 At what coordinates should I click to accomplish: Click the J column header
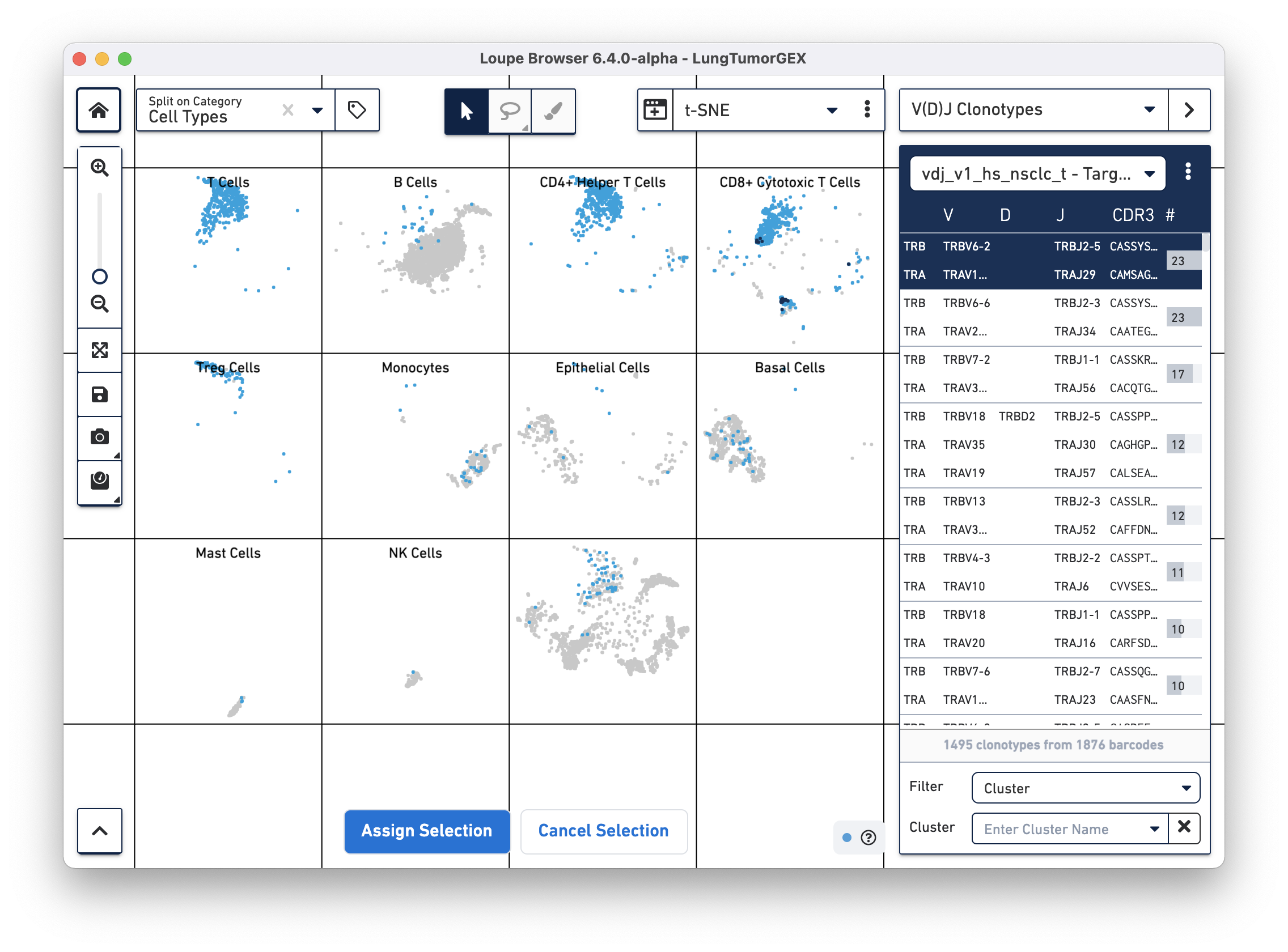tap(1059, 215)
